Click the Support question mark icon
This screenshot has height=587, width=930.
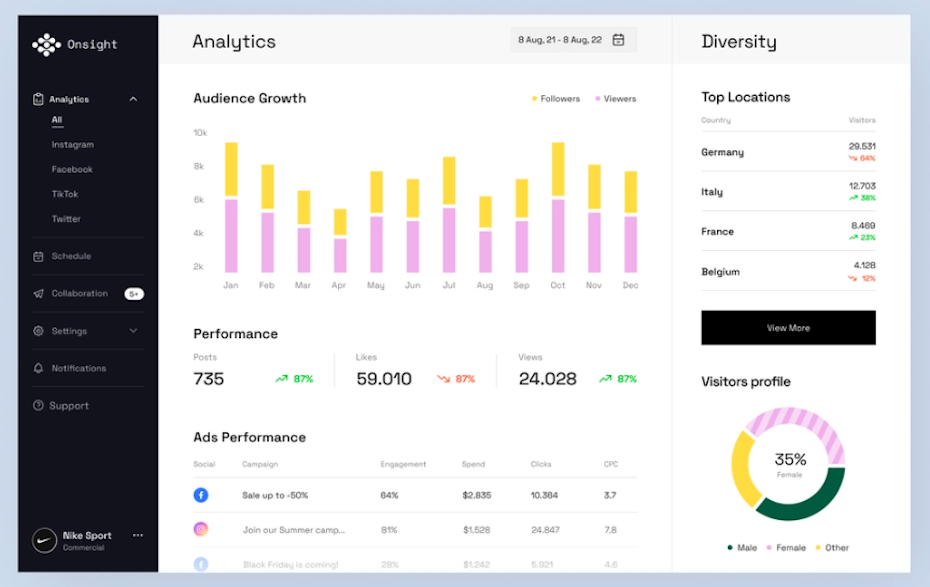click(x=38, y=406)
